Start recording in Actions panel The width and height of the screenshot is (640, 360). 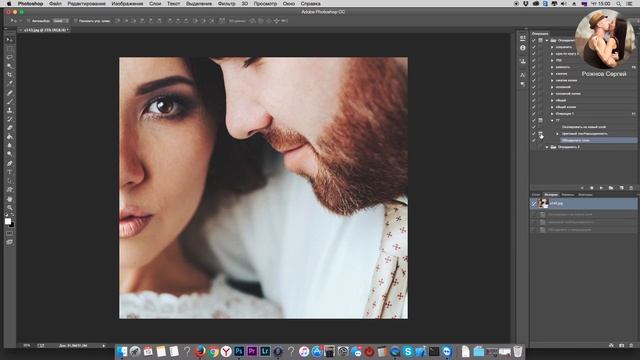[x=592, y=188]
